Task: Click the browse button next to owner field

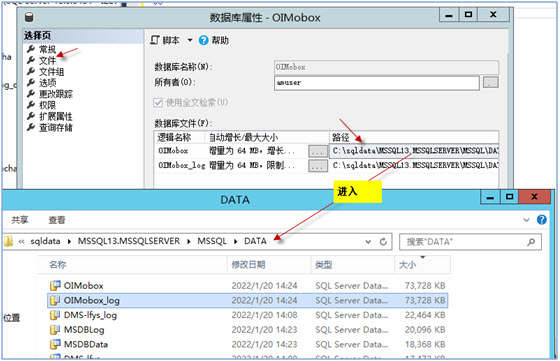Action: point(491,82)
